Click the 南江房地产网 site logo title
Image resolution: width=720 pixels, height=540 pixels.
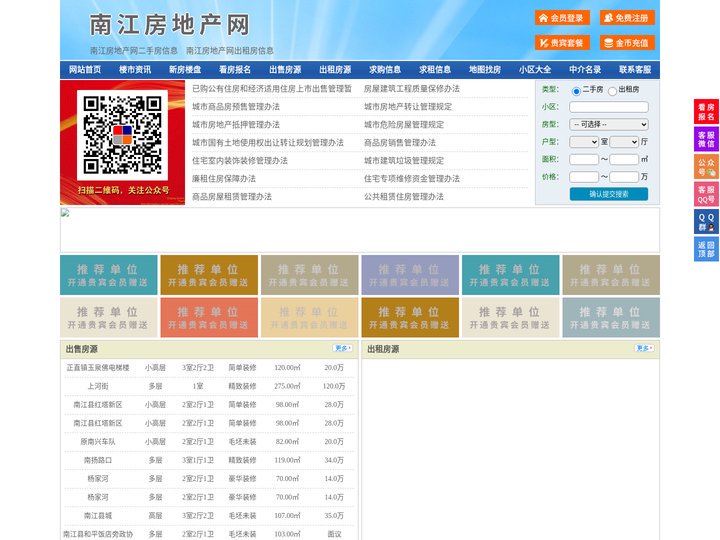pos(170,25)
